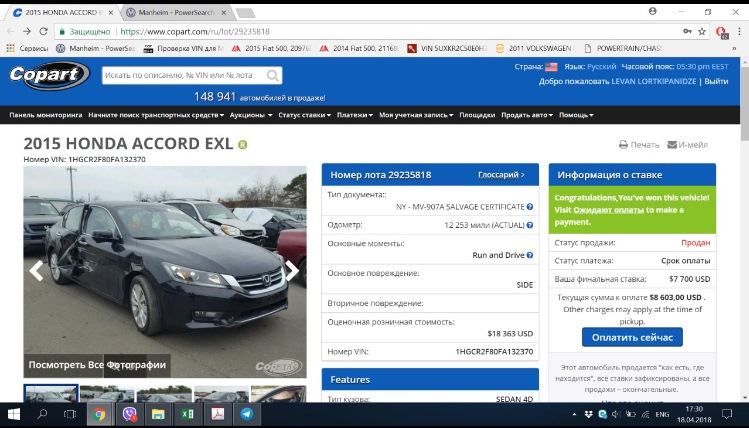Open Viber from the Windows taskbar

click(x=128, y=414)
